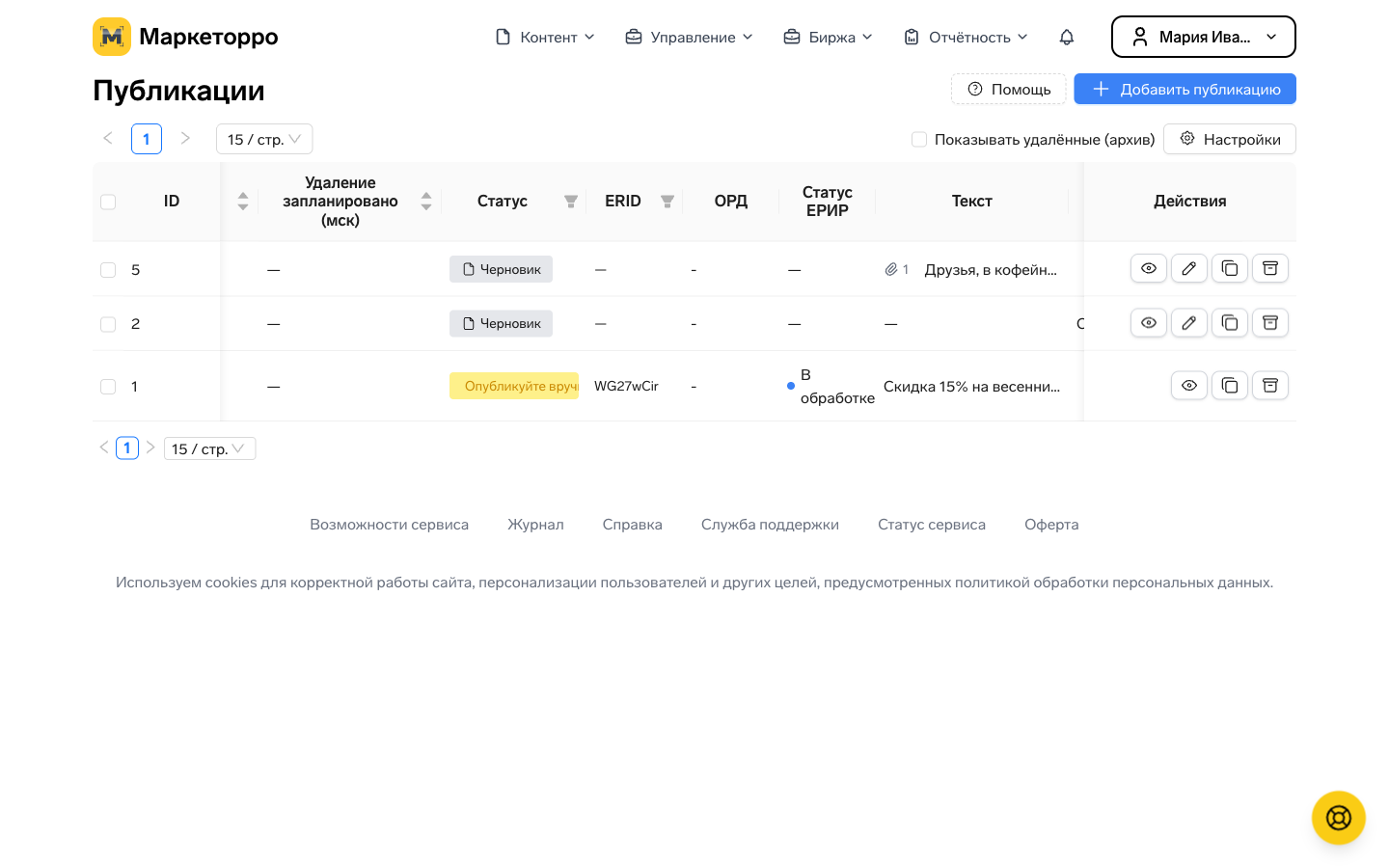
Task: Duplicate publication 2 with the copy icon
Action: tap(1230, 322)
